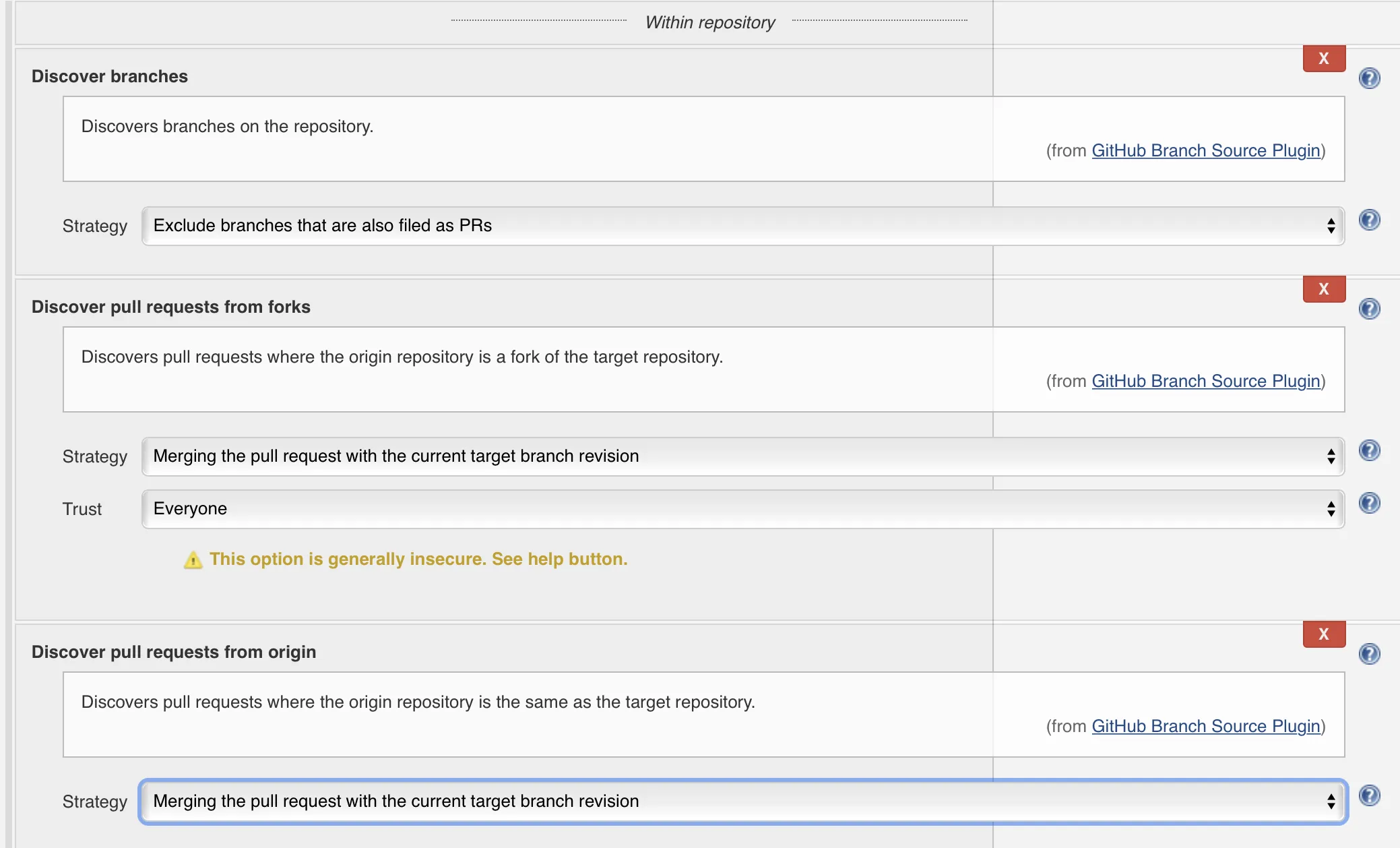Open help for Discover pull requests from origin
This screenshot has height=848, width=1400.
(x=1369, y=654)
